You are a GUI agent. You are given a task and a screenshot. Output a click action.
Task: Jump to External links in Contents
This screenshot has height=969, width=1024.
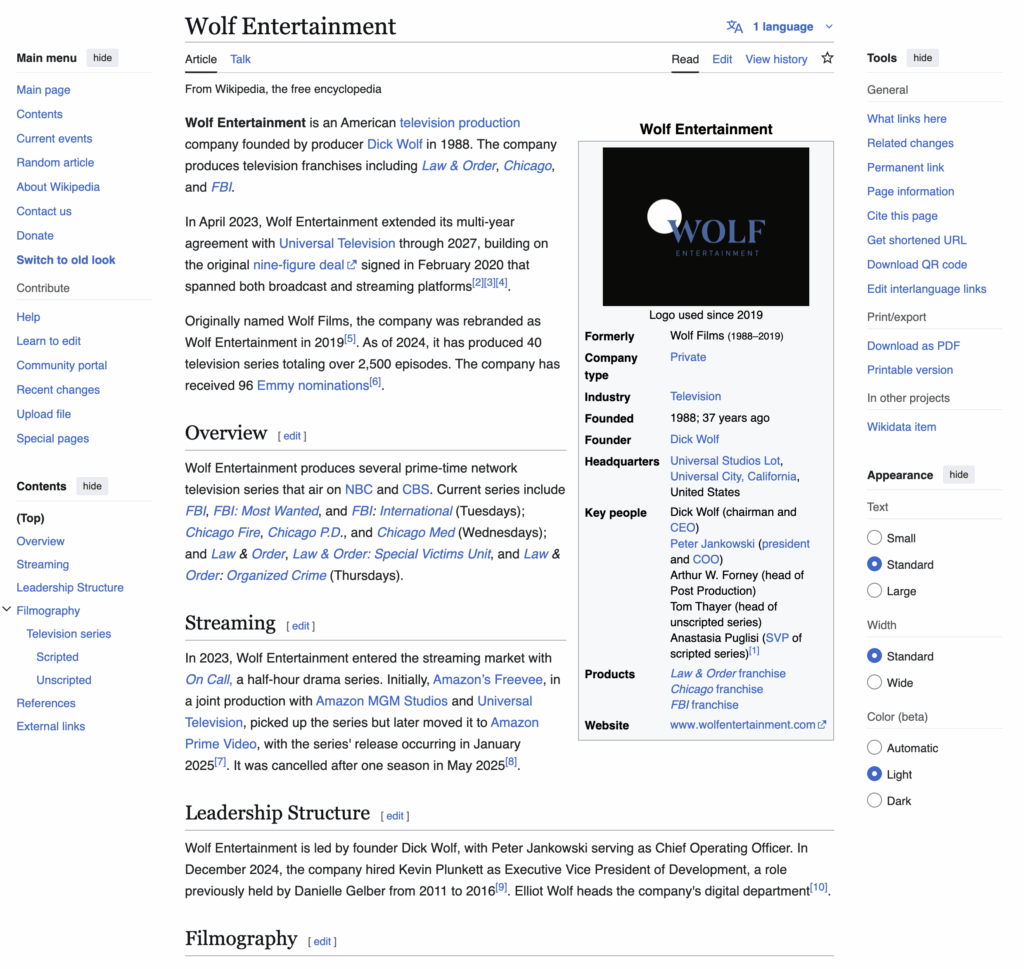point(50,726)
